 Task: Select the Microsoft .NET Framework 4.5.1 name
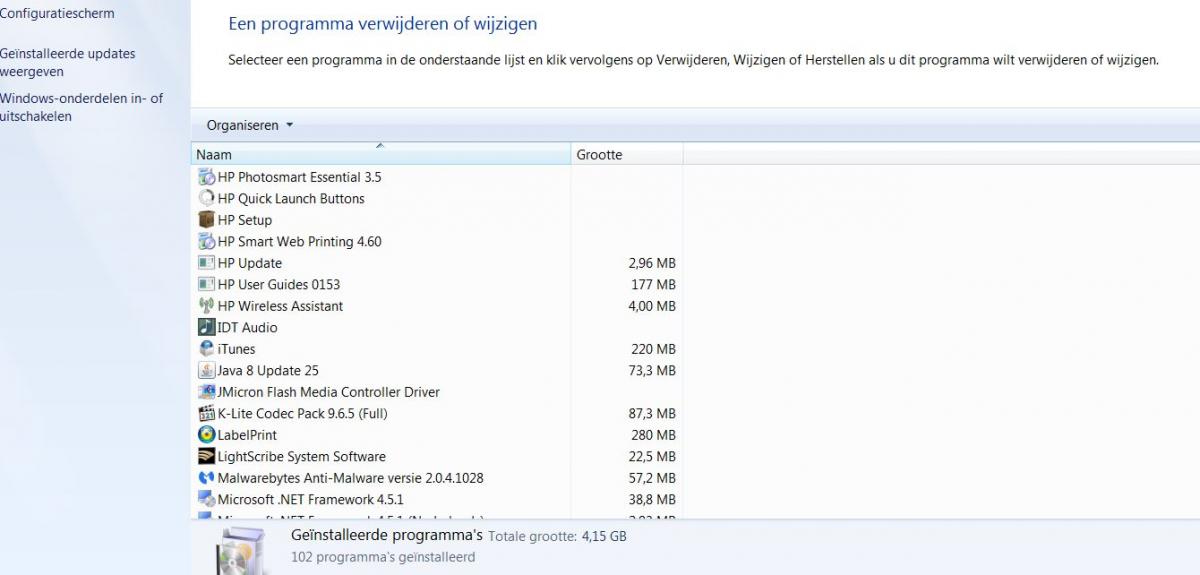pyautogui.click(x=311, y=499)
